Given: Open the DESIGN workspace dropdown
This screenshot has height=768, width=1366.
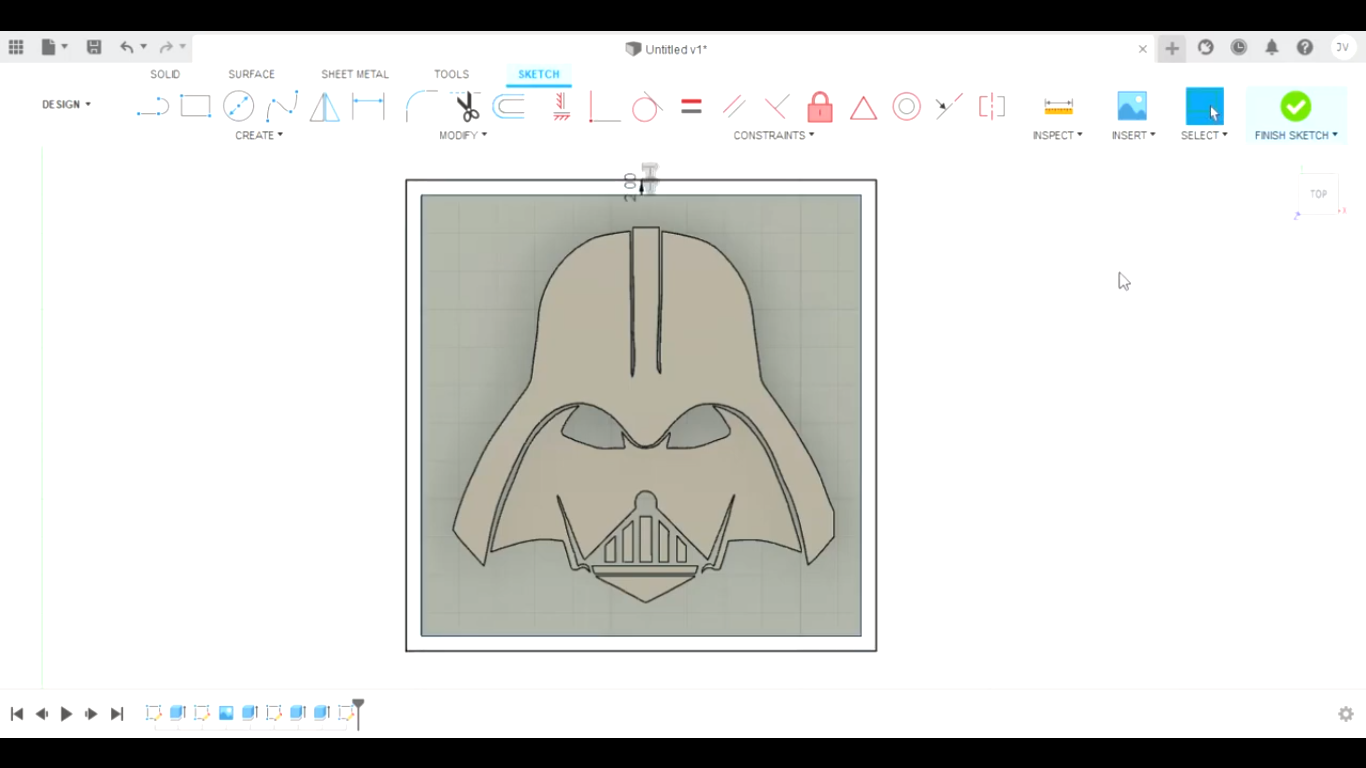Looking at the screenshot, I should (x=66, y=104).
